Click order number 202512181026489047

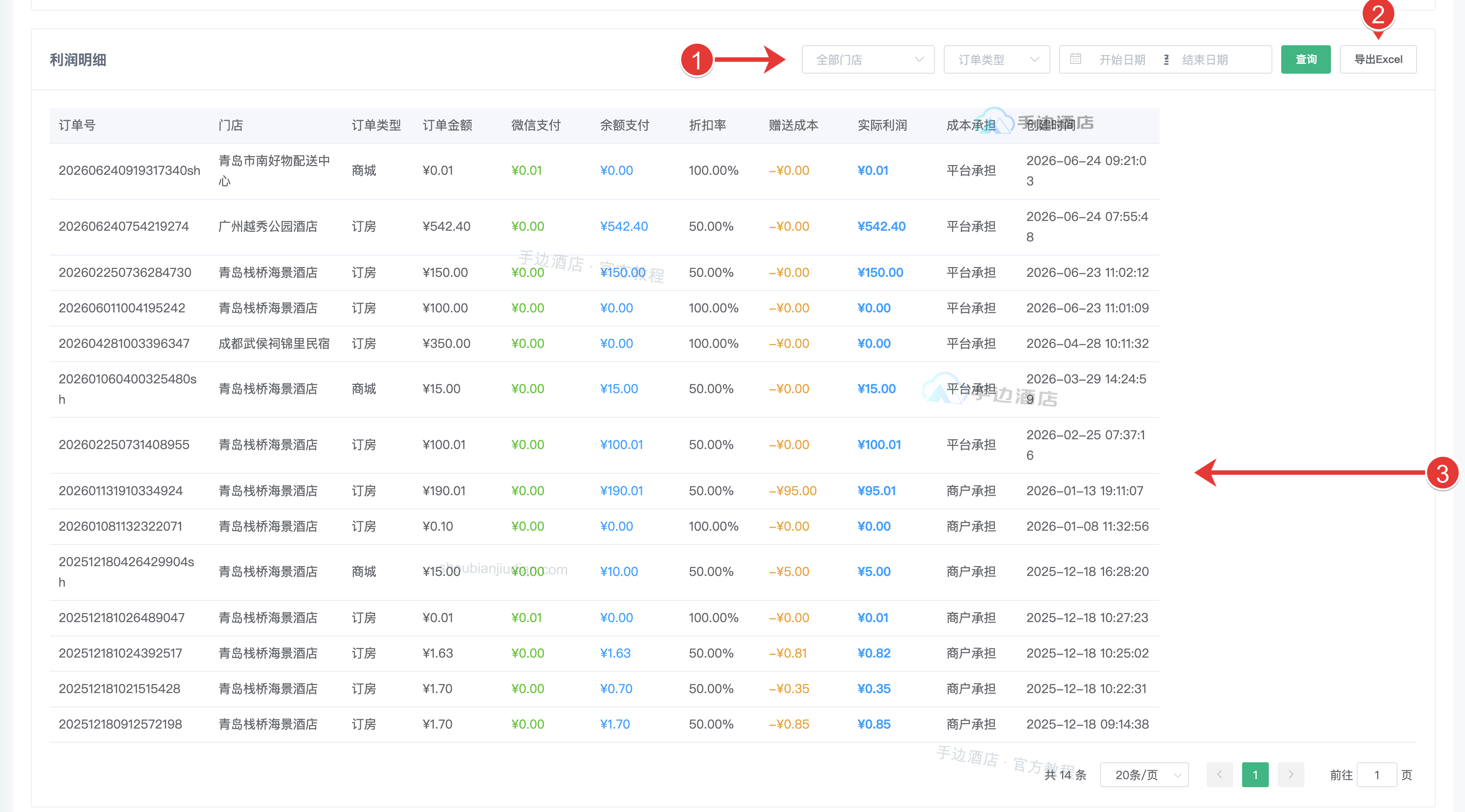tap(122, 618)
